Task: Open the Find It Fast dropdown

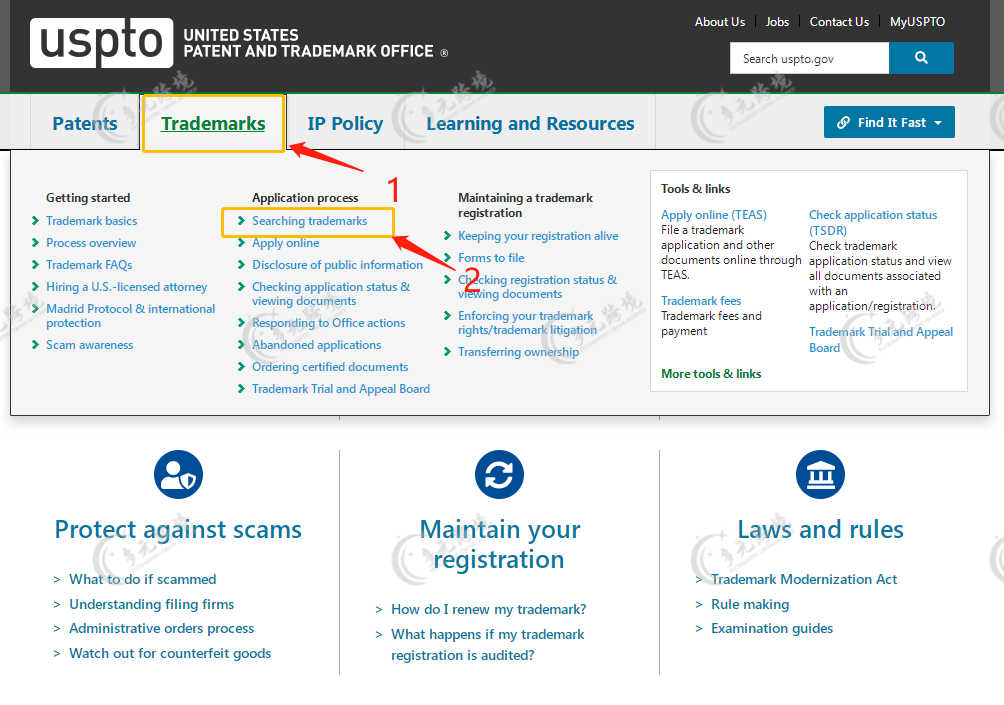Action: (889, 122)
